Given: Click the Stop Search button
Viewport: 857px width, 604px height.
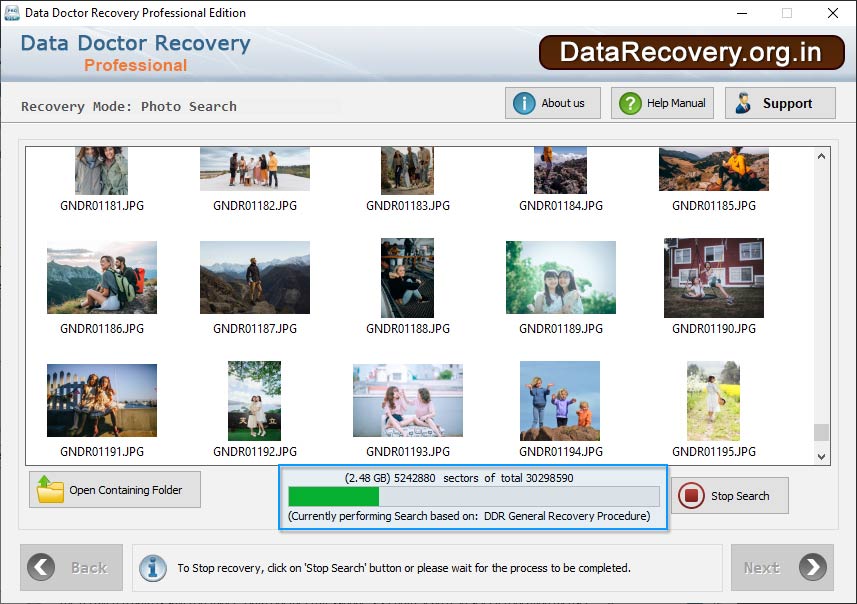Looking at the screenshot, I should [x=730, y=495].
